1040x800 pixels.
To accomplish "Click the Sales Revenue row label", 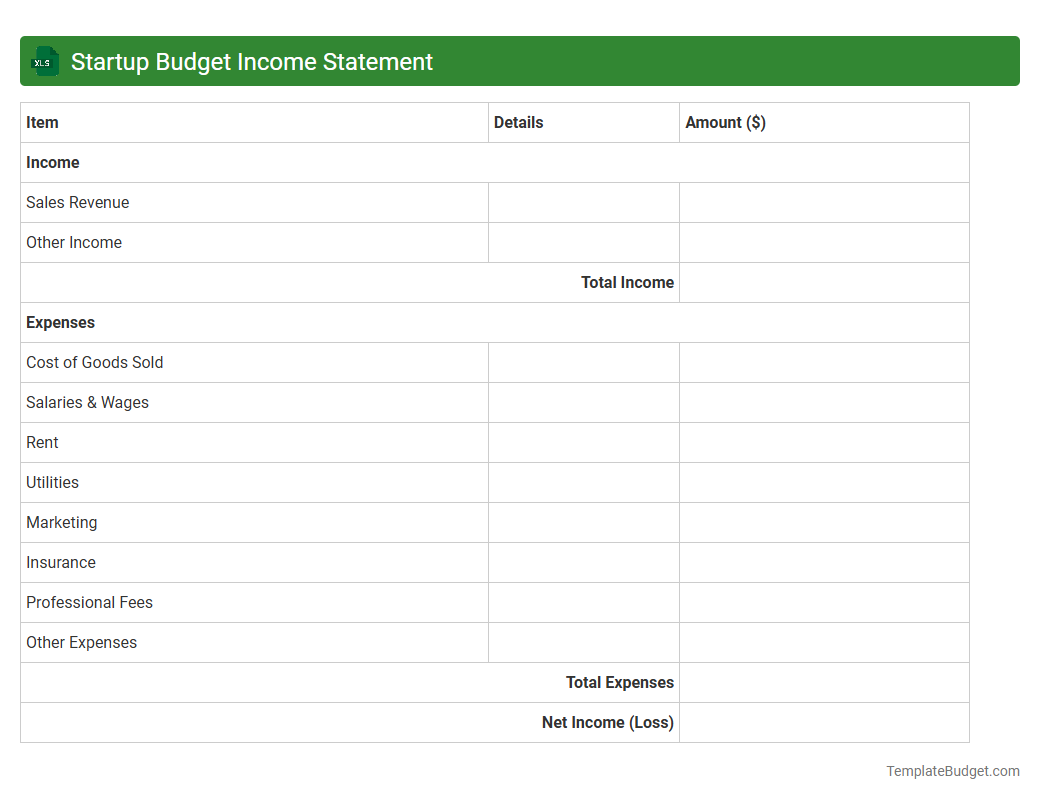I will (77, 202).
